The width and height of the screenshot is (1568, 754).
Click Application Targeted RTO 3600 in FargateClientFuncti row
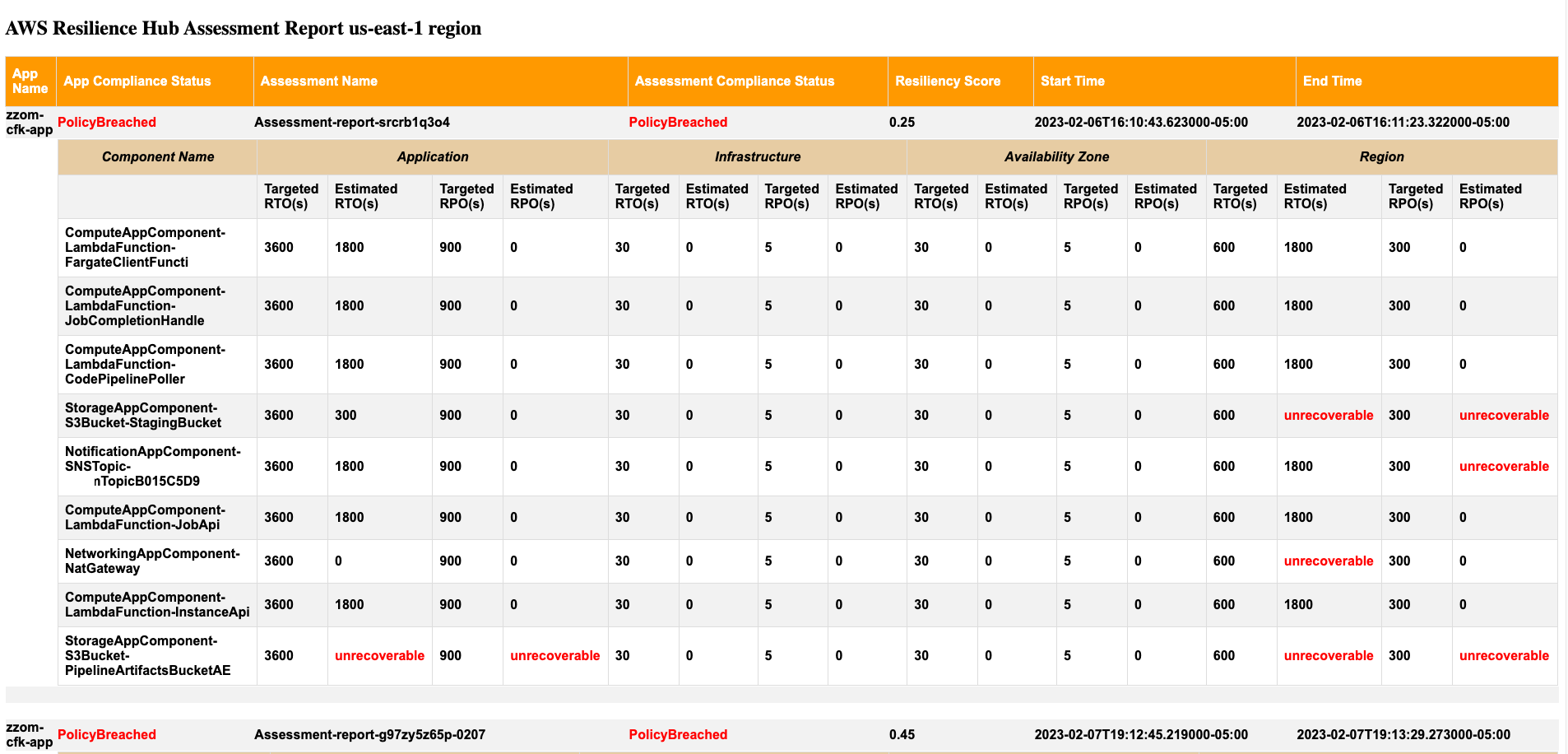pos(279,248)
